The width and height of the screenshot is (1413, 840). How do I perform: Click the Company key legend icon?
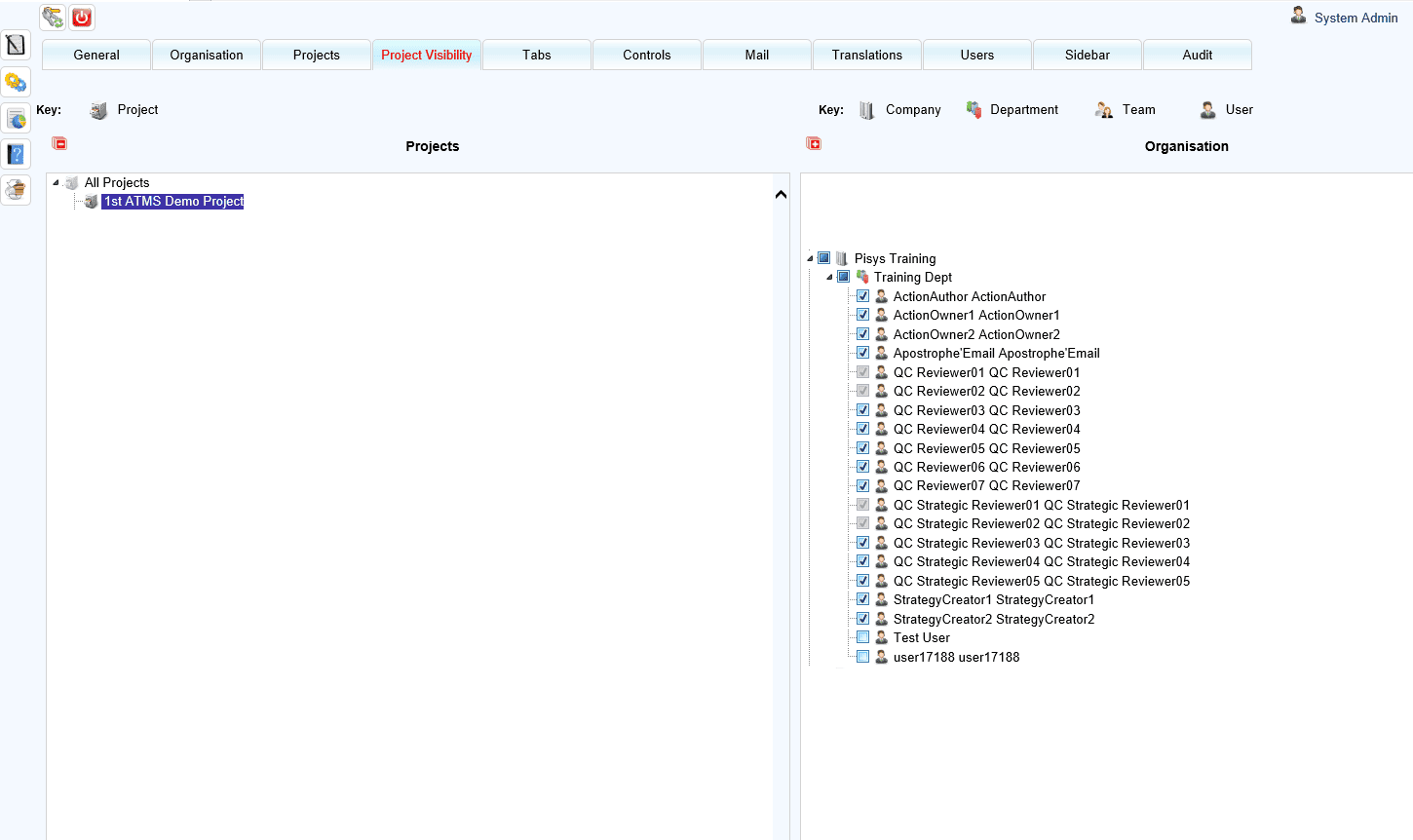pyautogui.click(x=866, y=110)
